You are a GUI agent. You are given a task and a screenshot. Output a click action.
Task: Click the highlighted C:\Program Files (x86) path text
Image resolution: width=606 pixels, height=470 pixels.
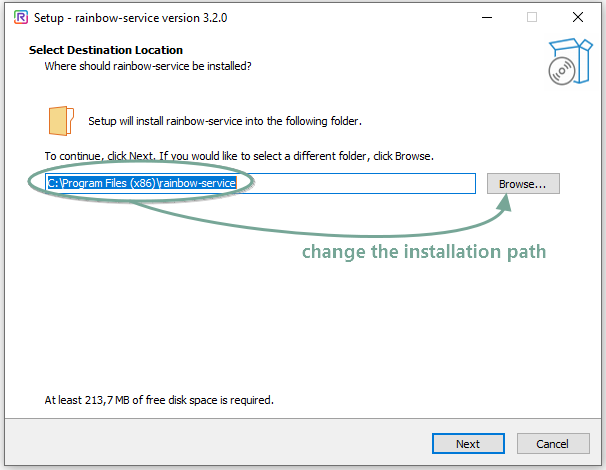click(141, 184)
